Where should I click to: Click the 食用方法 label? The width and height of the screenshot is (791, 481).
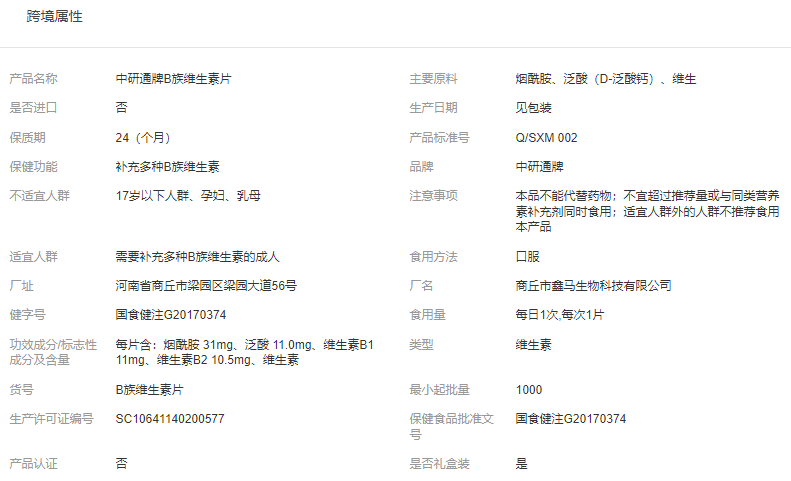(433, 257)
